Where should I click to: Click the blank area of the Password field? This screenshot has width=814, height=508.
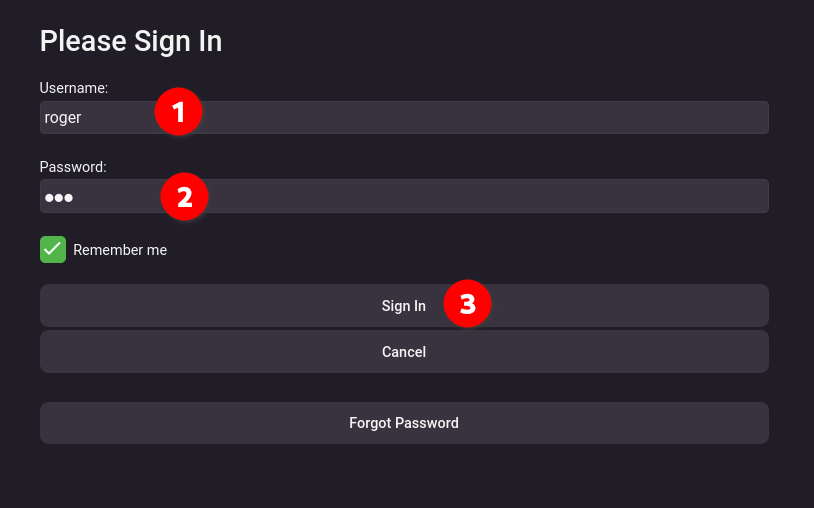tap(488, 196)
